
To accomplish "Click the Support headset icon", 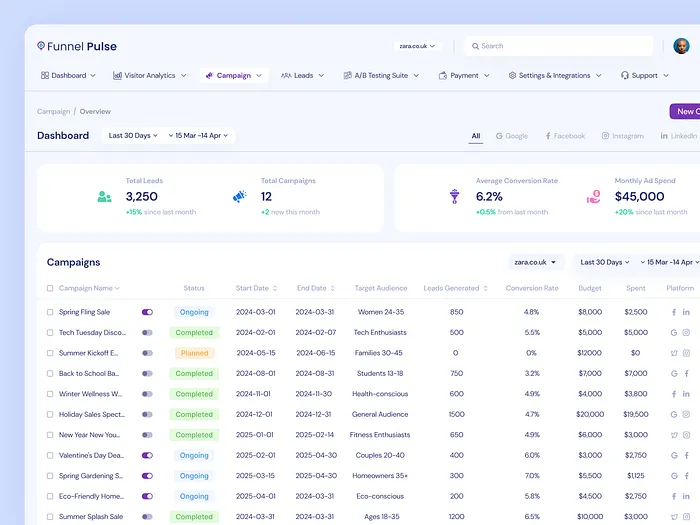I will pyautogui.click(x=625, y=75).
